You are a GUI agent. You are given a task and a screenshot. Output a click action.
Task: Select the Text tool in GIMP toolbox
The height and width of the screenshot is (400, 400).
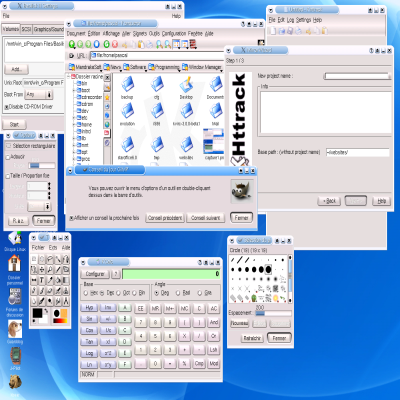click(42, 280)
